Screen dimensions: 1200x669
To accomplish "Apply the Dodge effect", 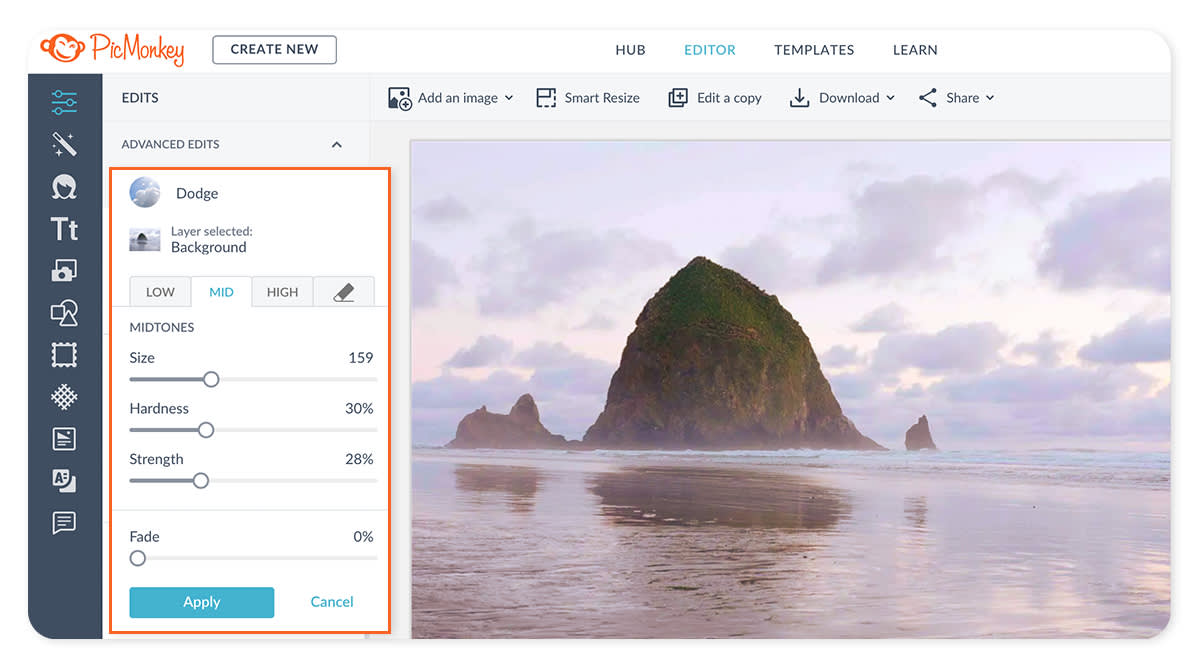I will click(201, 602).
